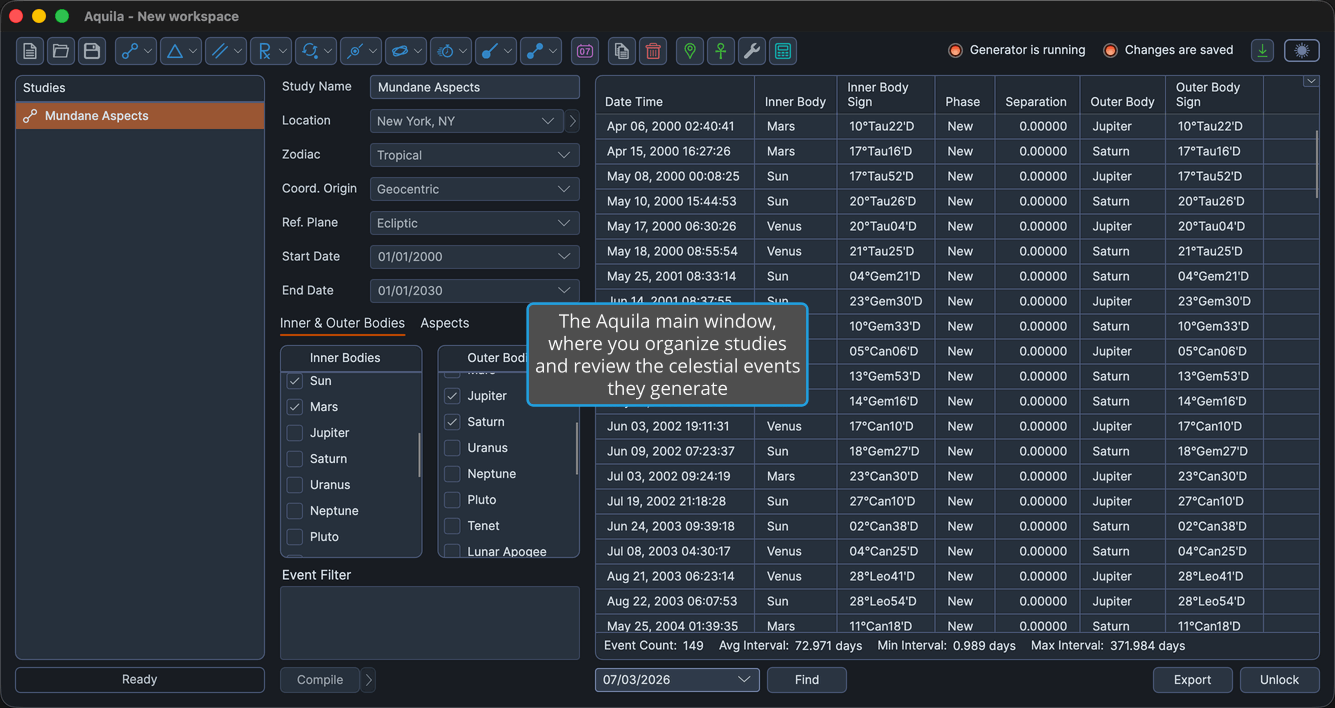This screenshot has height=708, width=1335.
Task: Click the Unlock button
Action: point(1280,680)
